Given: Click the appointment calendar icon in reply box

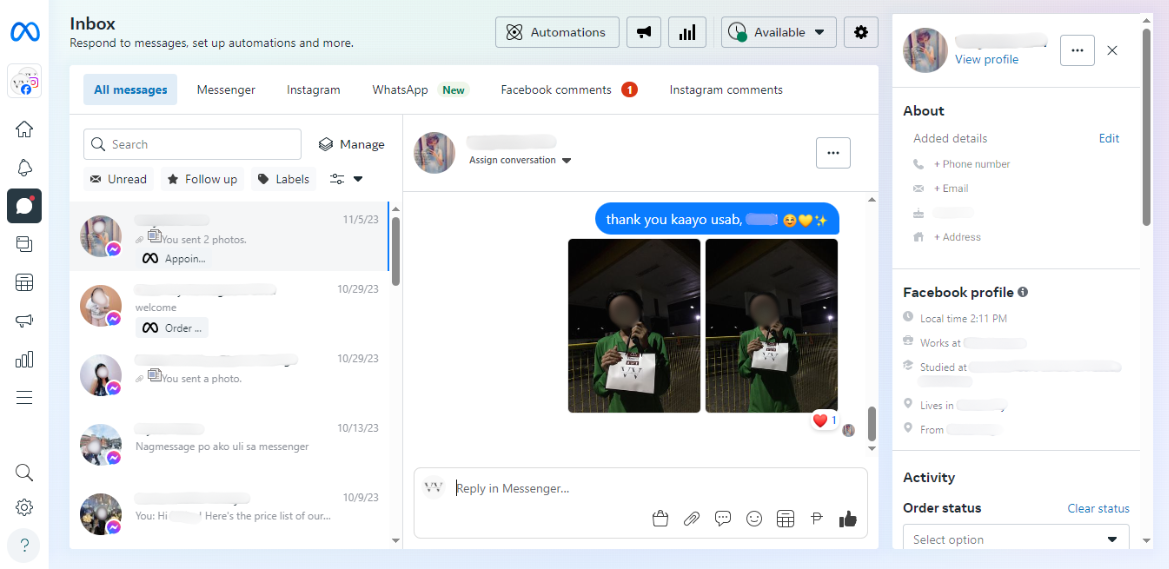Looking at the screenshot, I should point(784,518).
